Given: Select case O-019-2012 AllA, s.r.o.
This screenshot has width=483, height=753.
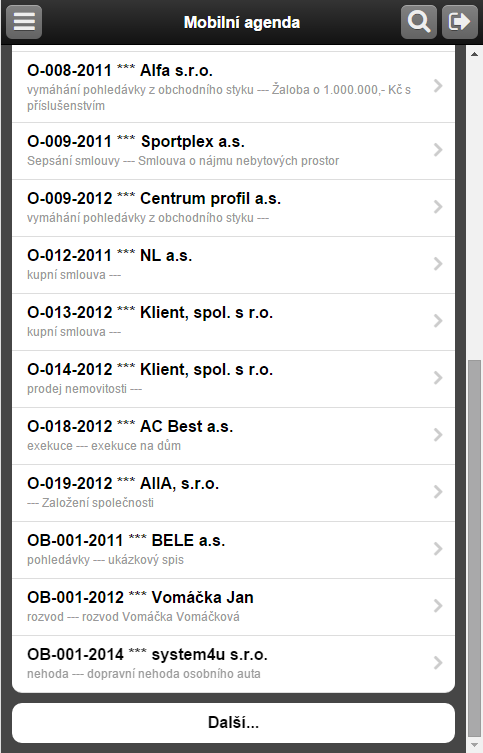Looking at the screenshot, I should [233, 493].
